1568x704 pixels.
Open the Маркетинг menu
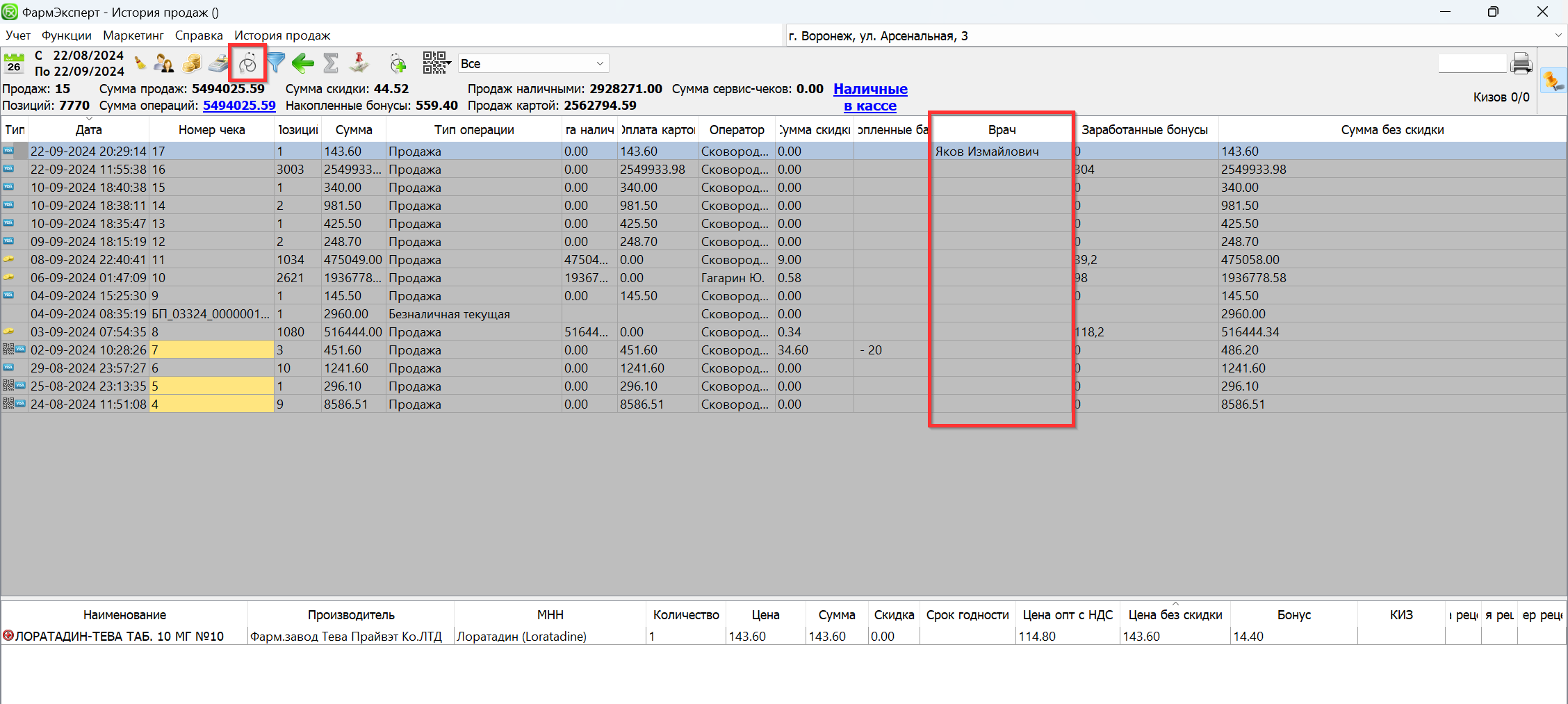tap(133, 35)
